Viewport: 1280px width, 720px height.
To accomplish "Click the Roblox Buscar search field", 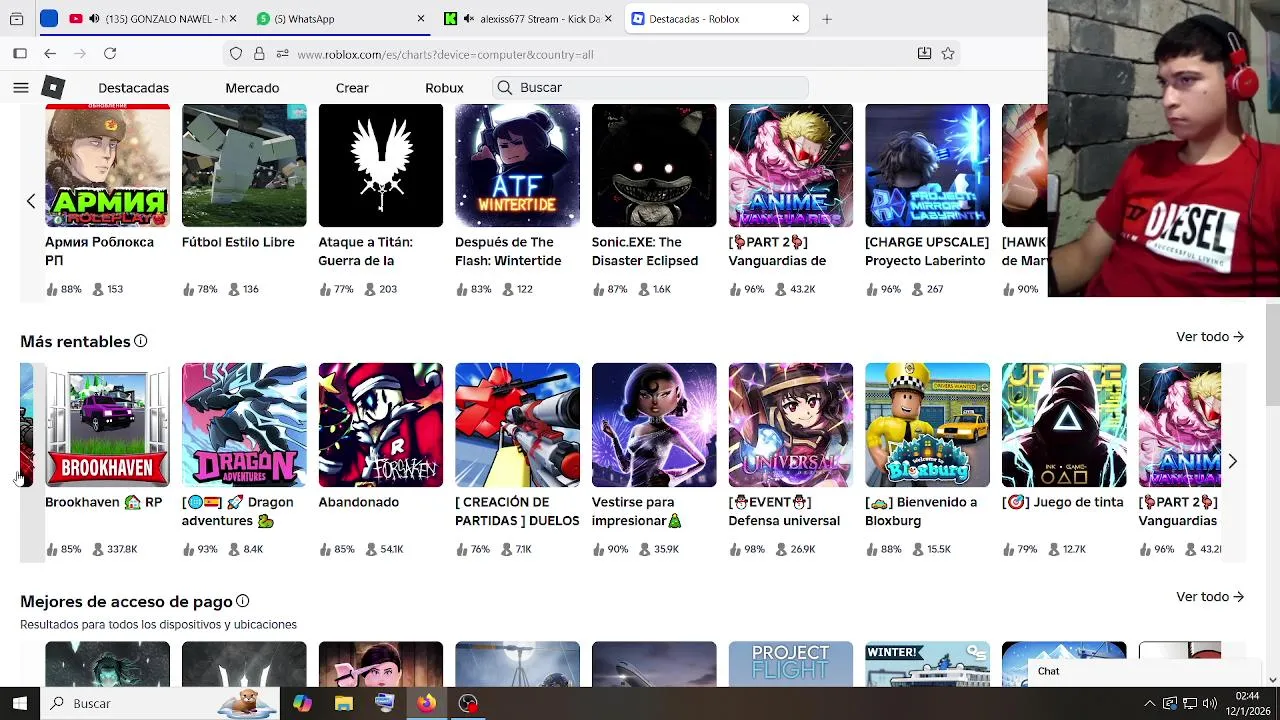I will click(650, 88).
